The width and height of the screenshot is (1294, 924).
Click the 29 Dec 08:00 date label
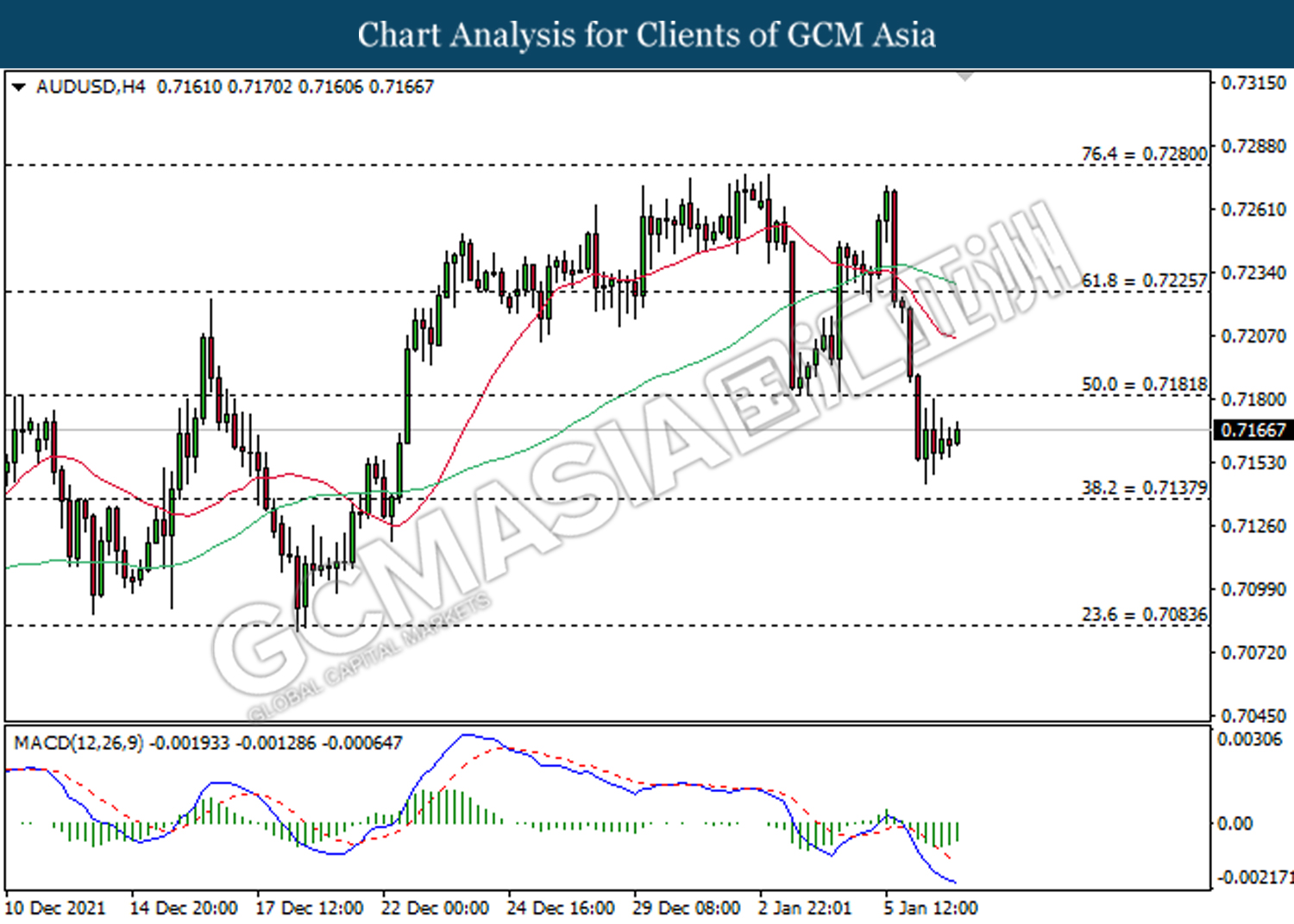[687, 908]
